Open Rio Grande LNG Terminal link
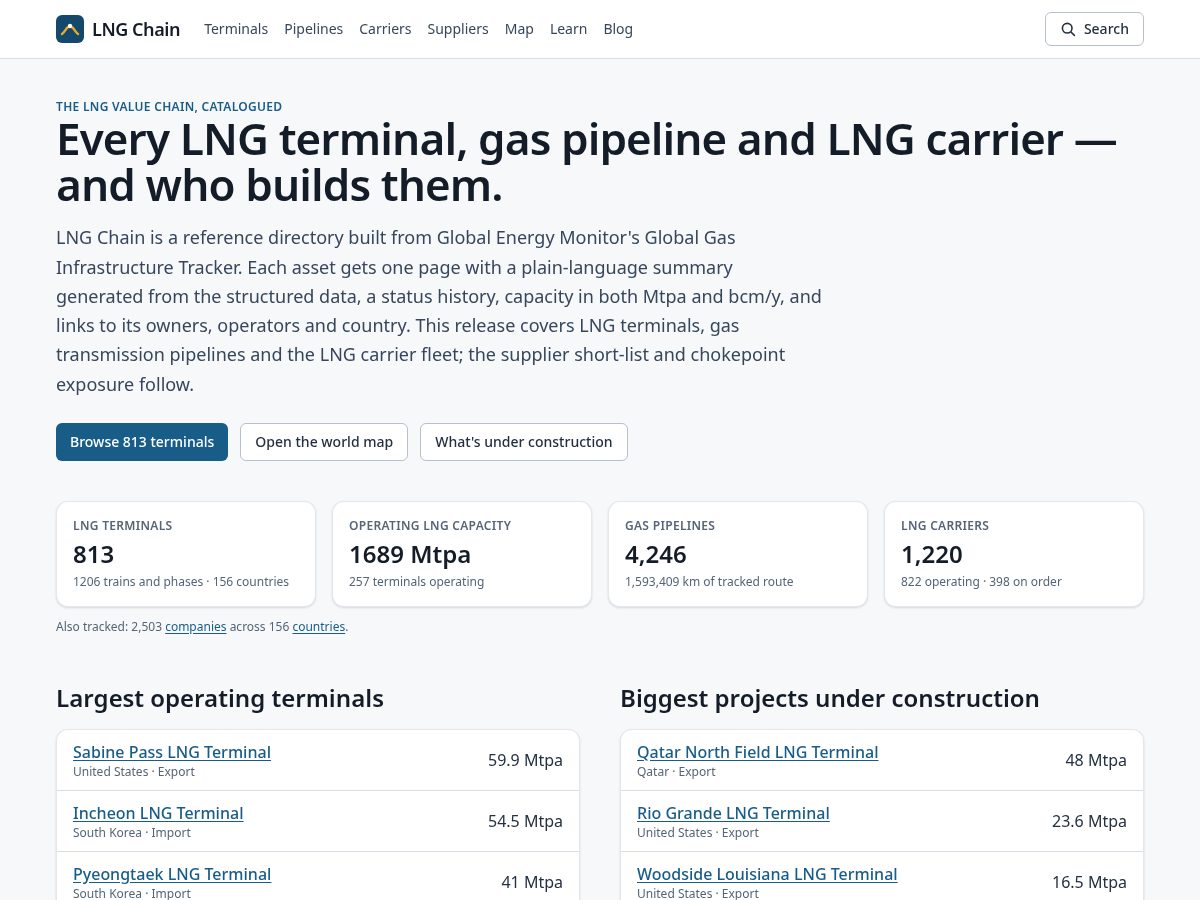 [x=733, y=813]
